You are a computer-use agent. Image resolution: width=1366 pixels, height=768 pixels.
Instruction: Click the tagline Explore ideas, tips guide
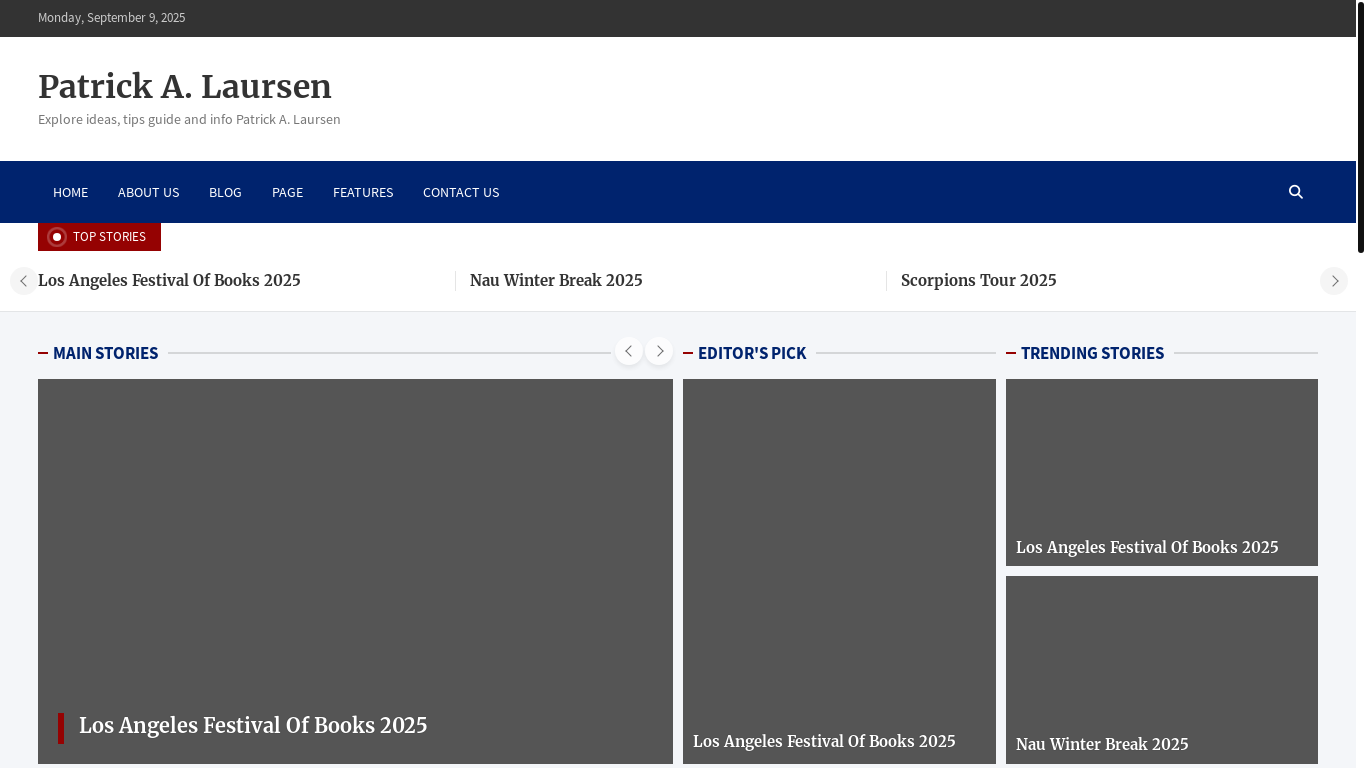189,120
